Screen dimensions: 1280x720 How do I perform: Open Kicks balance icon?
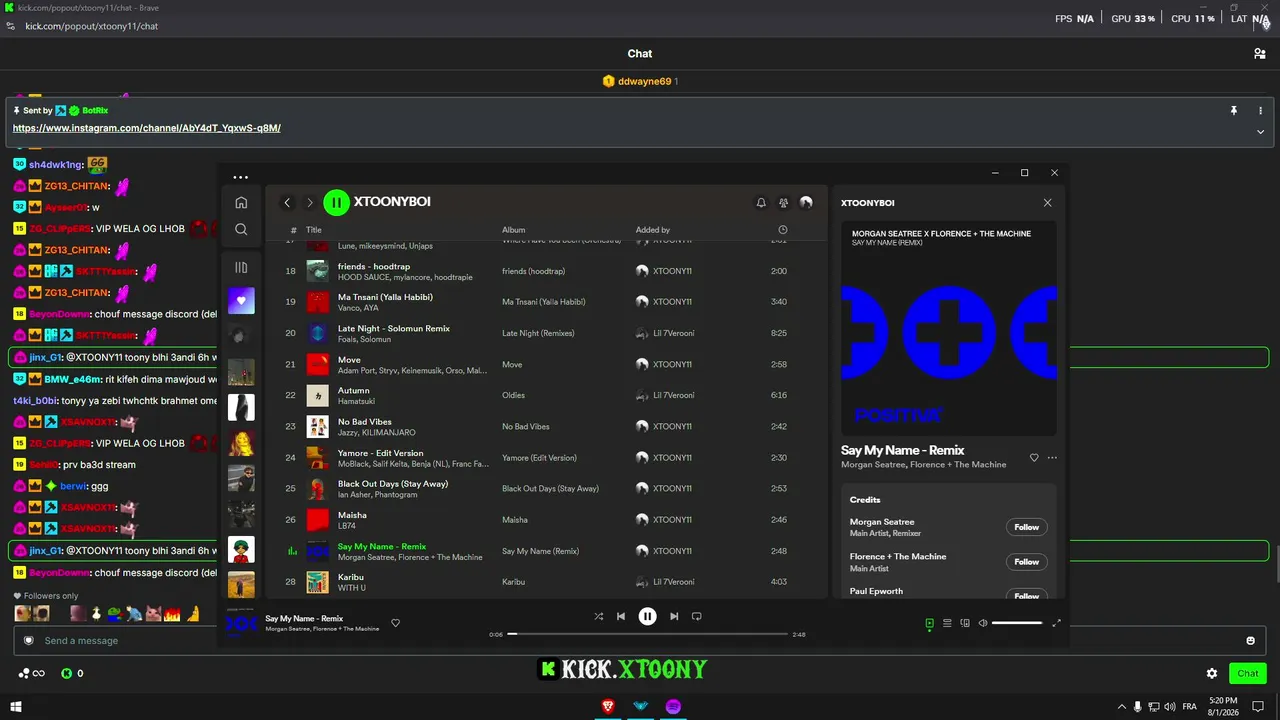coord(67,673)
